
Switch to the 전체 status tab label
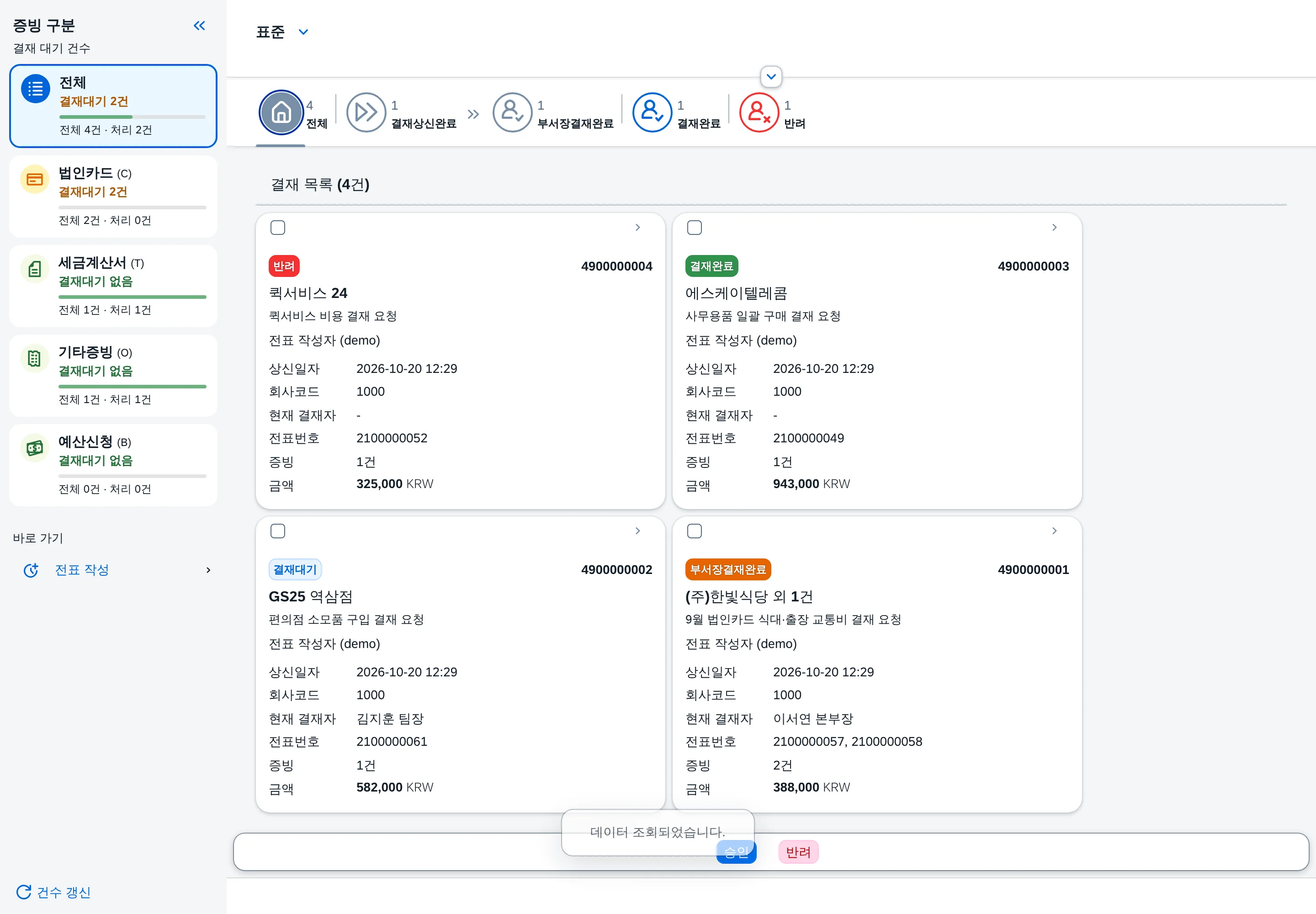317,124
